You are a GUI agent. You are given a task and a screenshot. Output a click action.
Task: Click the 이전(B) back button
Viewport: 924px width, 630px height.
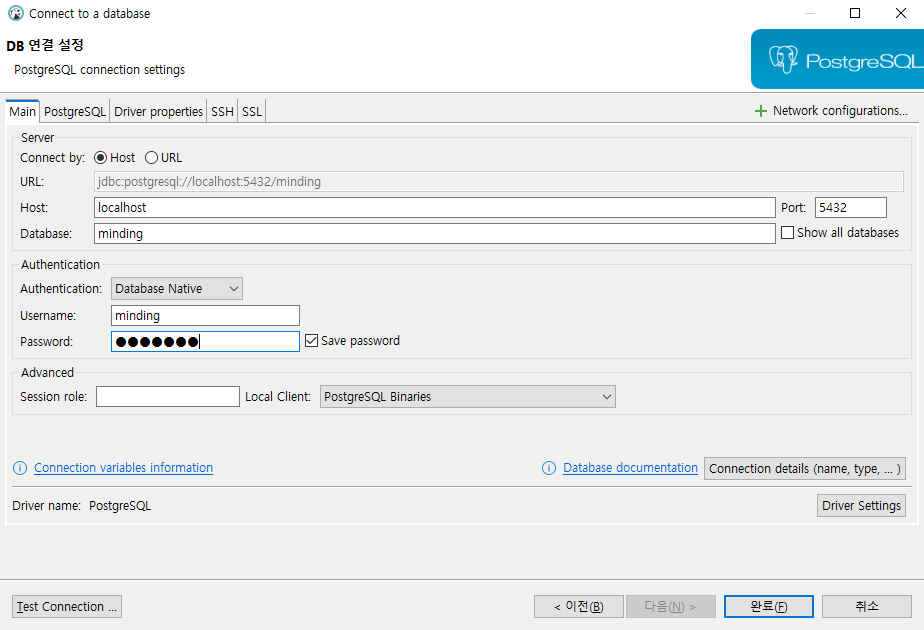579,606
